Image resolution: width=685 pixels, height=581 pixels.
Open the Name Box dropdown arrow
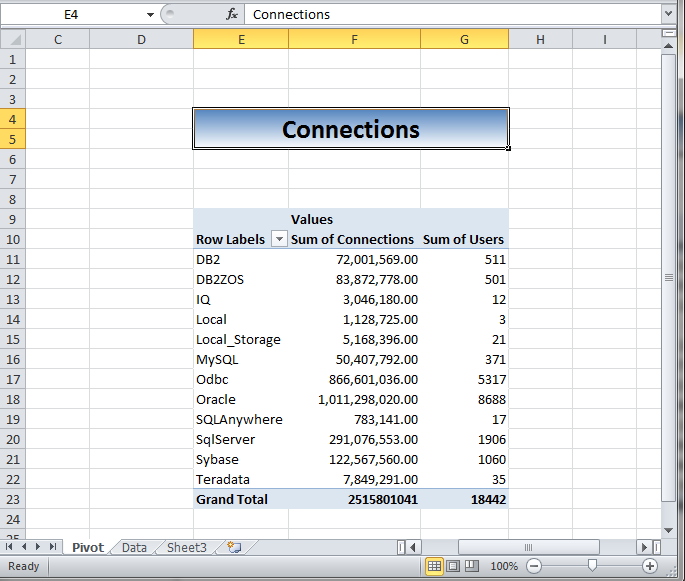(x=150, y=14)
